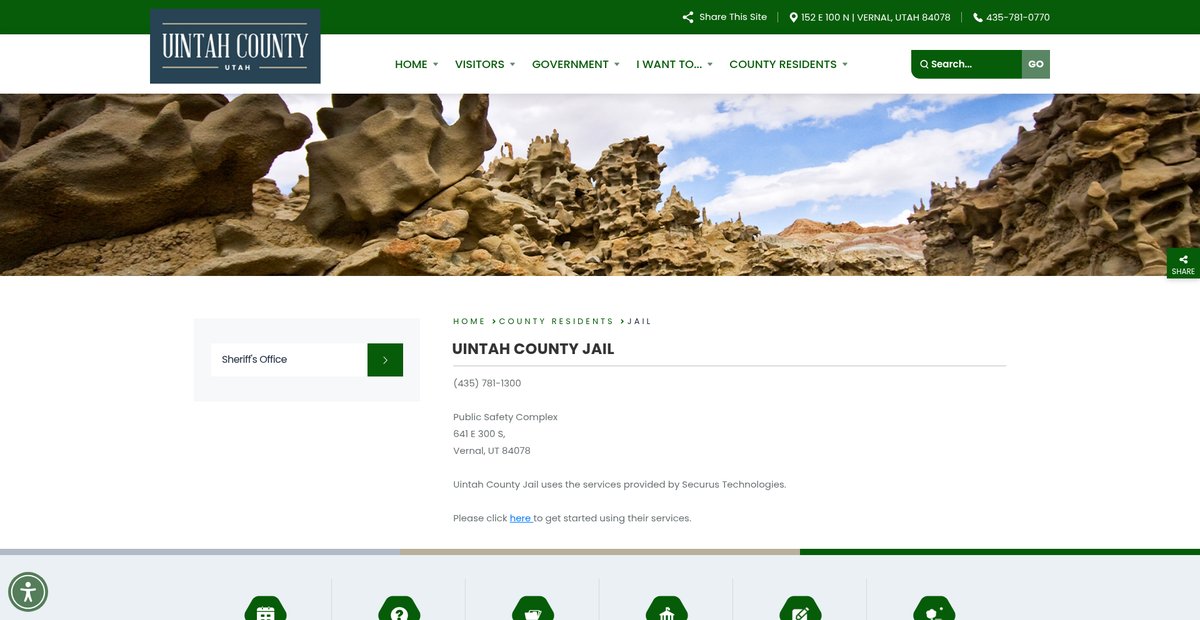The width and height of the screenshot is (1200, 620).
Task: Click the government building hexagon icon
Action: click(667, 610)
